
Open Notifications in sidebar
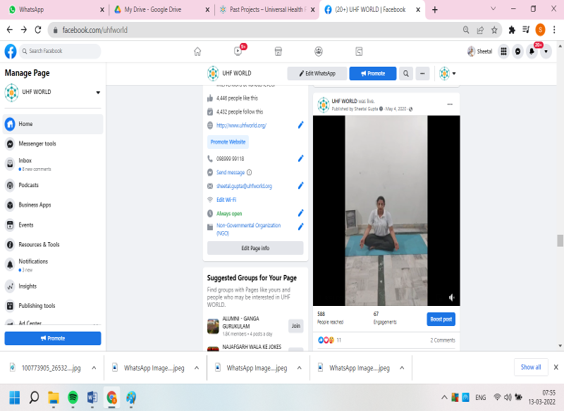[53, 265]
